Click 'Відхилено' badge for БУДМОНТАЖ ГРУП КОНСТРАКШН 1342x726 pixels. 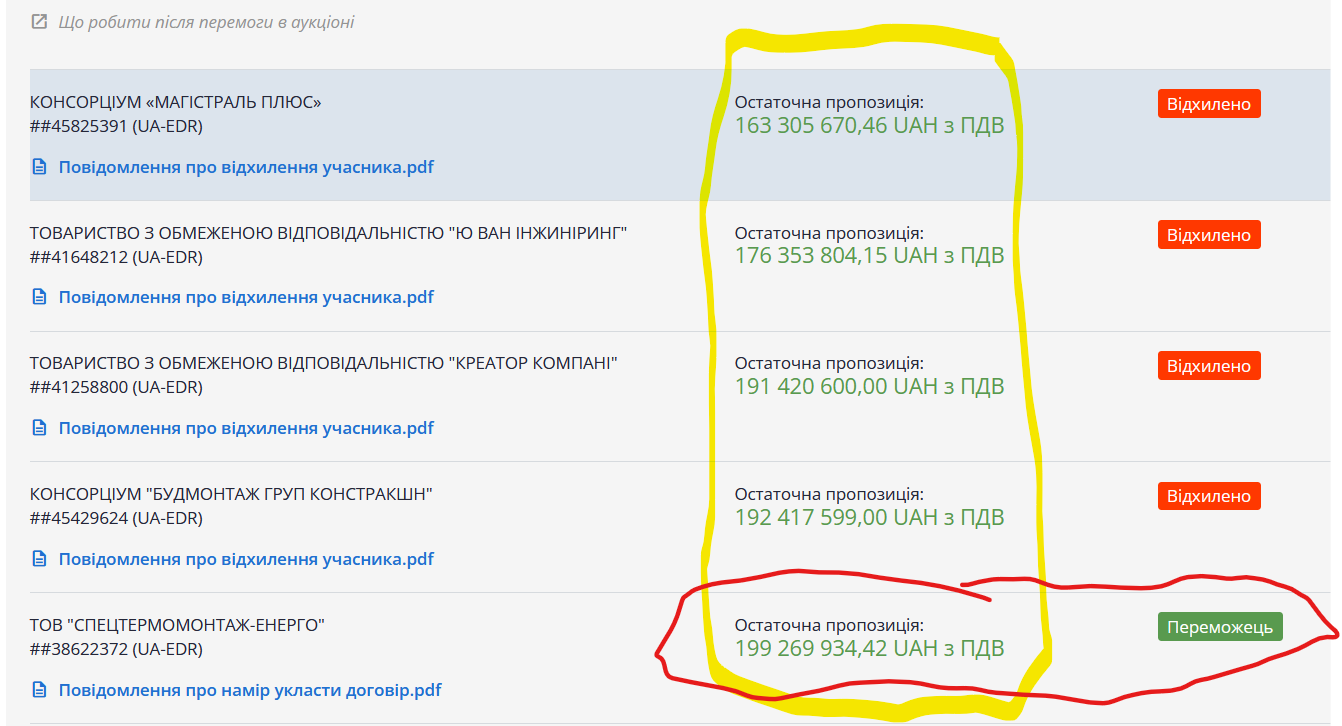1209,496
